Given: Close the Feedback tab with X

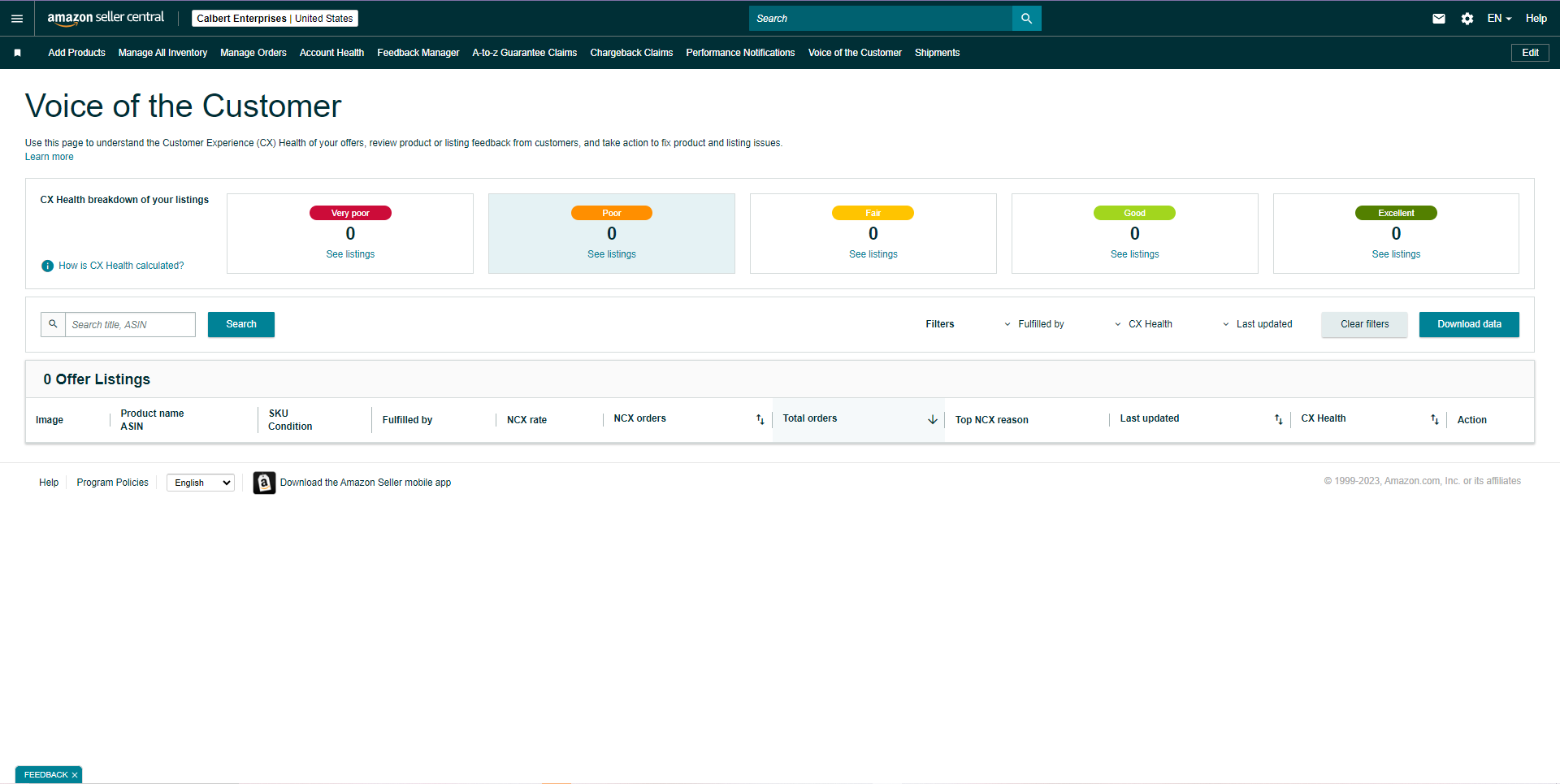Looking at the screenshot, I should (75, 775).
